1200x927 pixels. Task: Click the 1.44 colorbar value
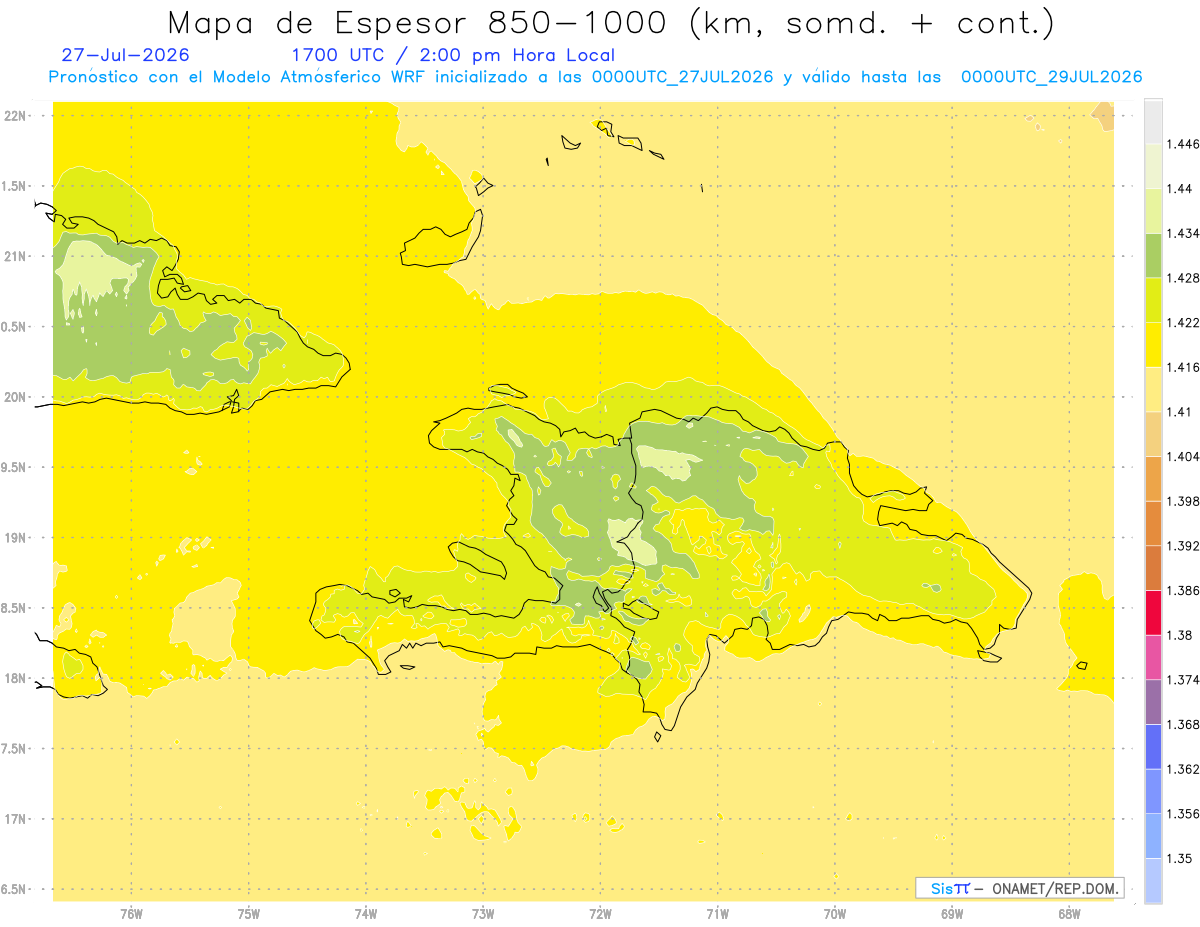(x=1178, y=189)
